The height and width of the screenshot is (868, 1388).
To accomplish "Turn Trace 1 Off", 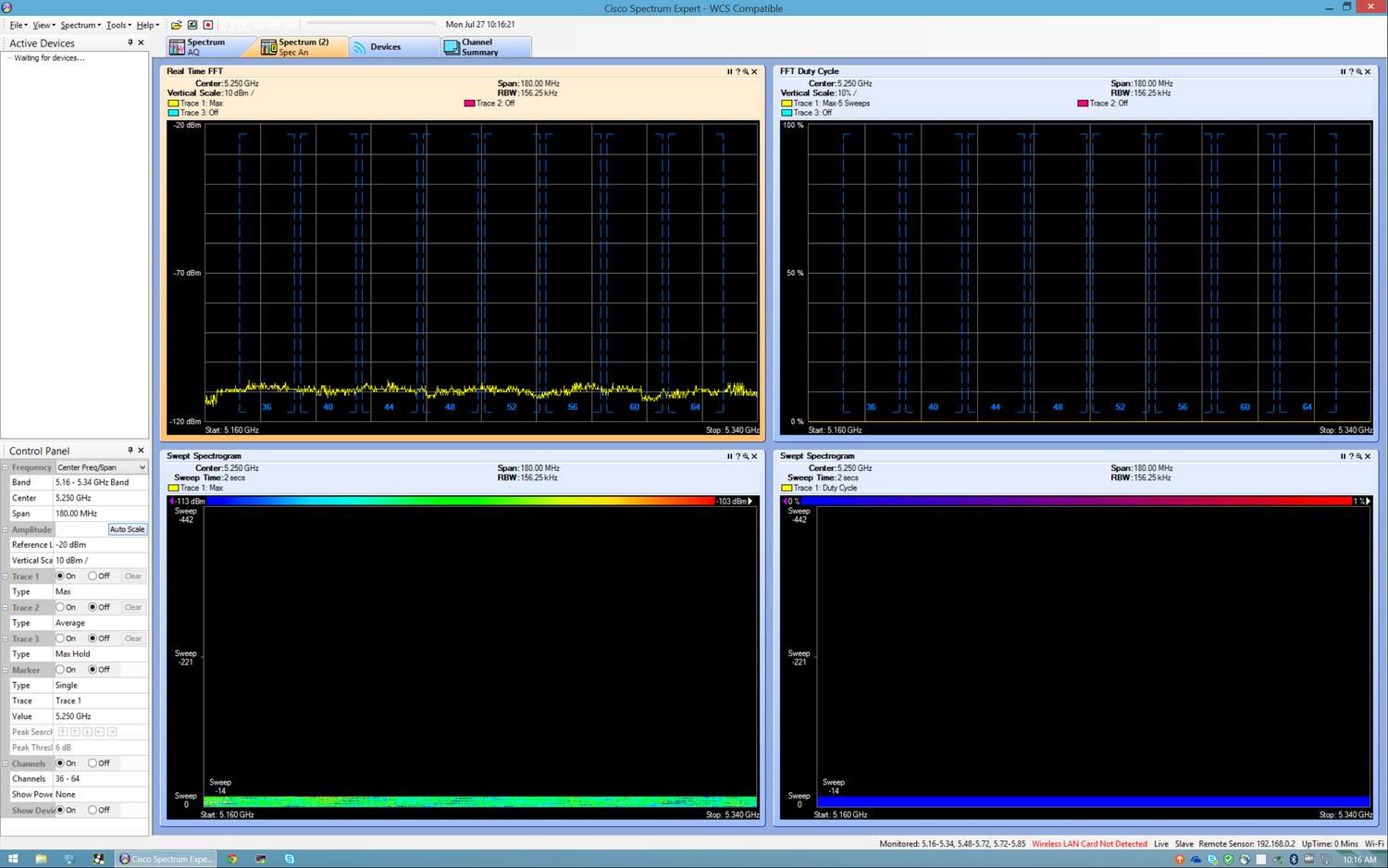I will (x=93, y=576).
